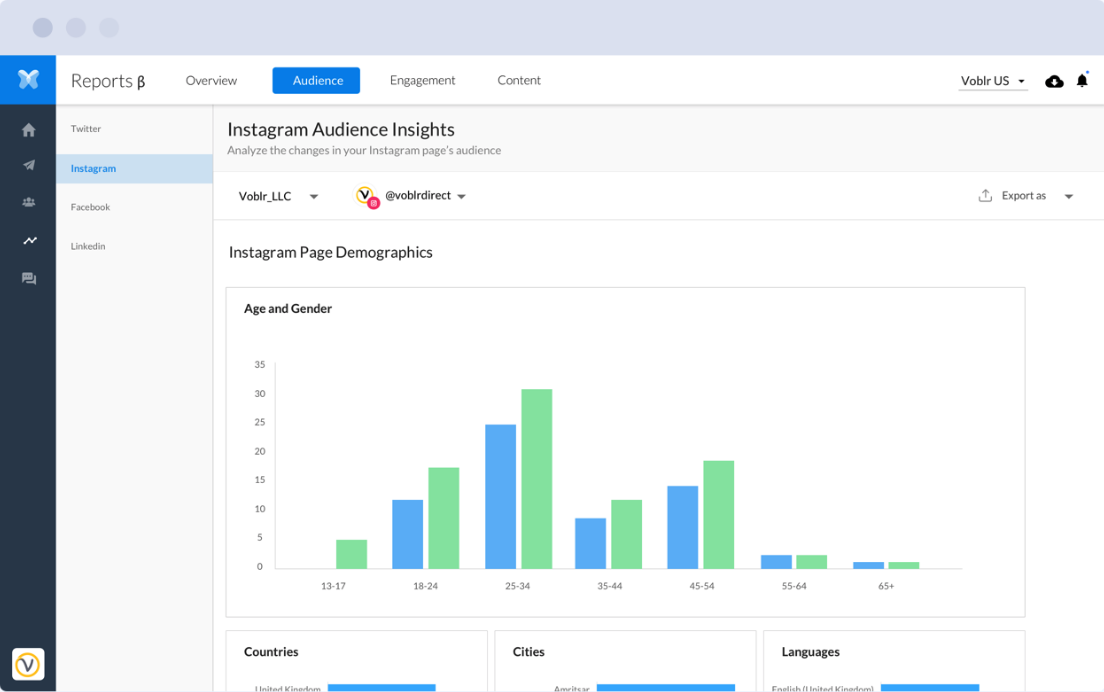Viewport: 1104px width, 692px height.
Task: Open the Export as dropdown
Action: click(1026, 196)
